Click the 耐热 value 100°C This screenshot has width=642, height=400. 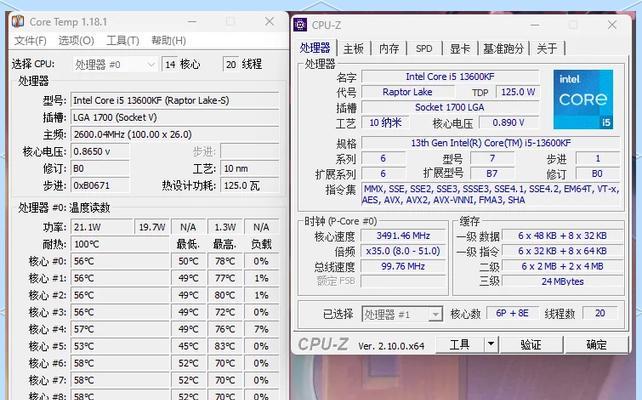click(120, 244)
